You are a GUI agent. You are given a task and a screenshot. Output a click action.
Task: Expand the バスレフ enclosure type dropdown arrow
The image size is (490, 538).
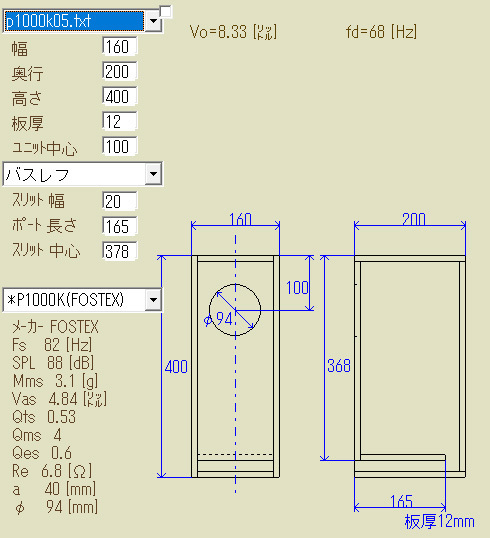[x=153, y=174]
